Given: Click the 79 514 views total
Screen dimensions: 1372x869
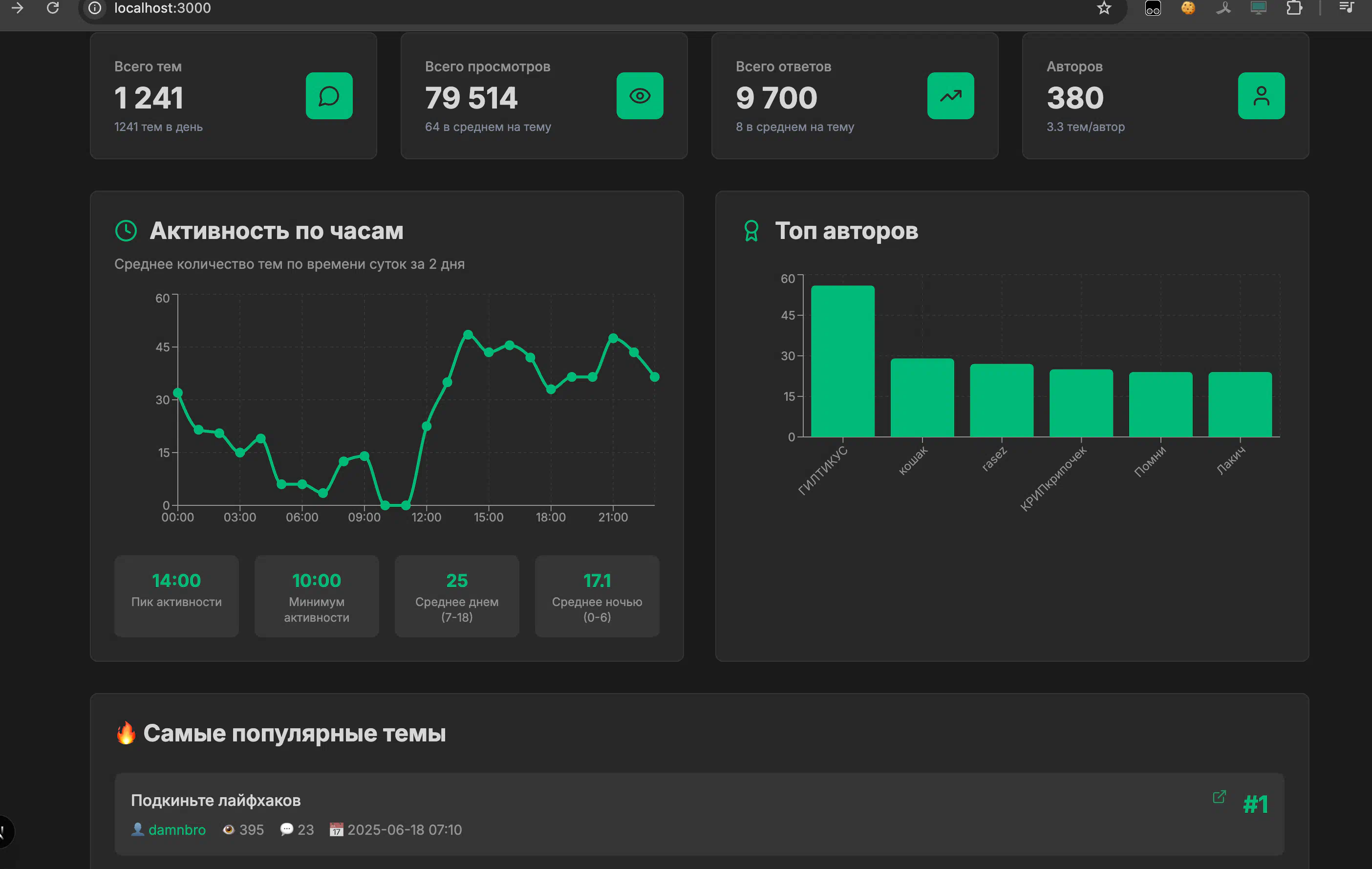Looking at the screenshot, I should coord(471,97).
